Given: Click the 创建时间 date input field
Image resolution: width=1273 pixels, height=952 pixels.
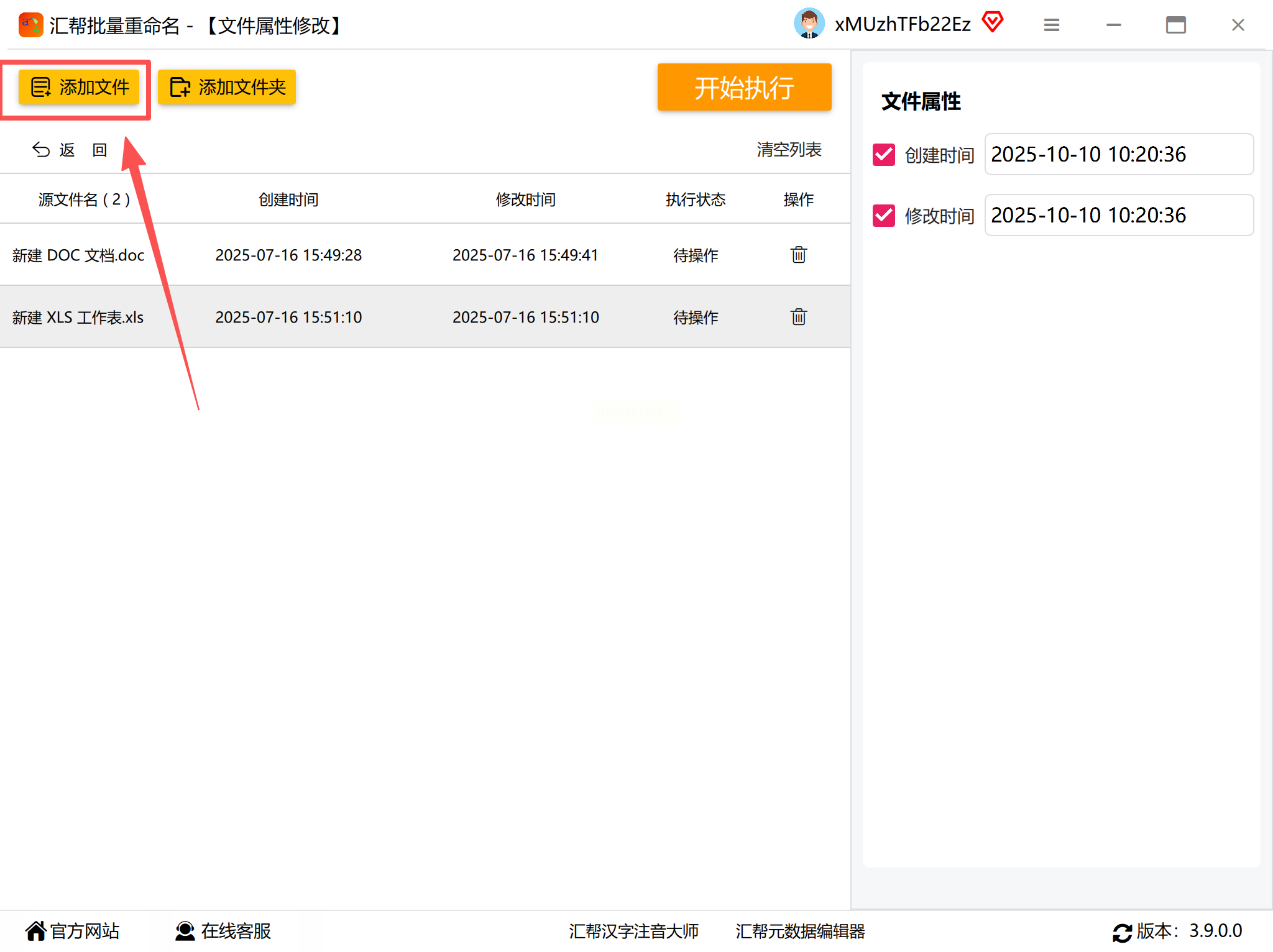Looking at the screenshot, I should point(1118,154).
